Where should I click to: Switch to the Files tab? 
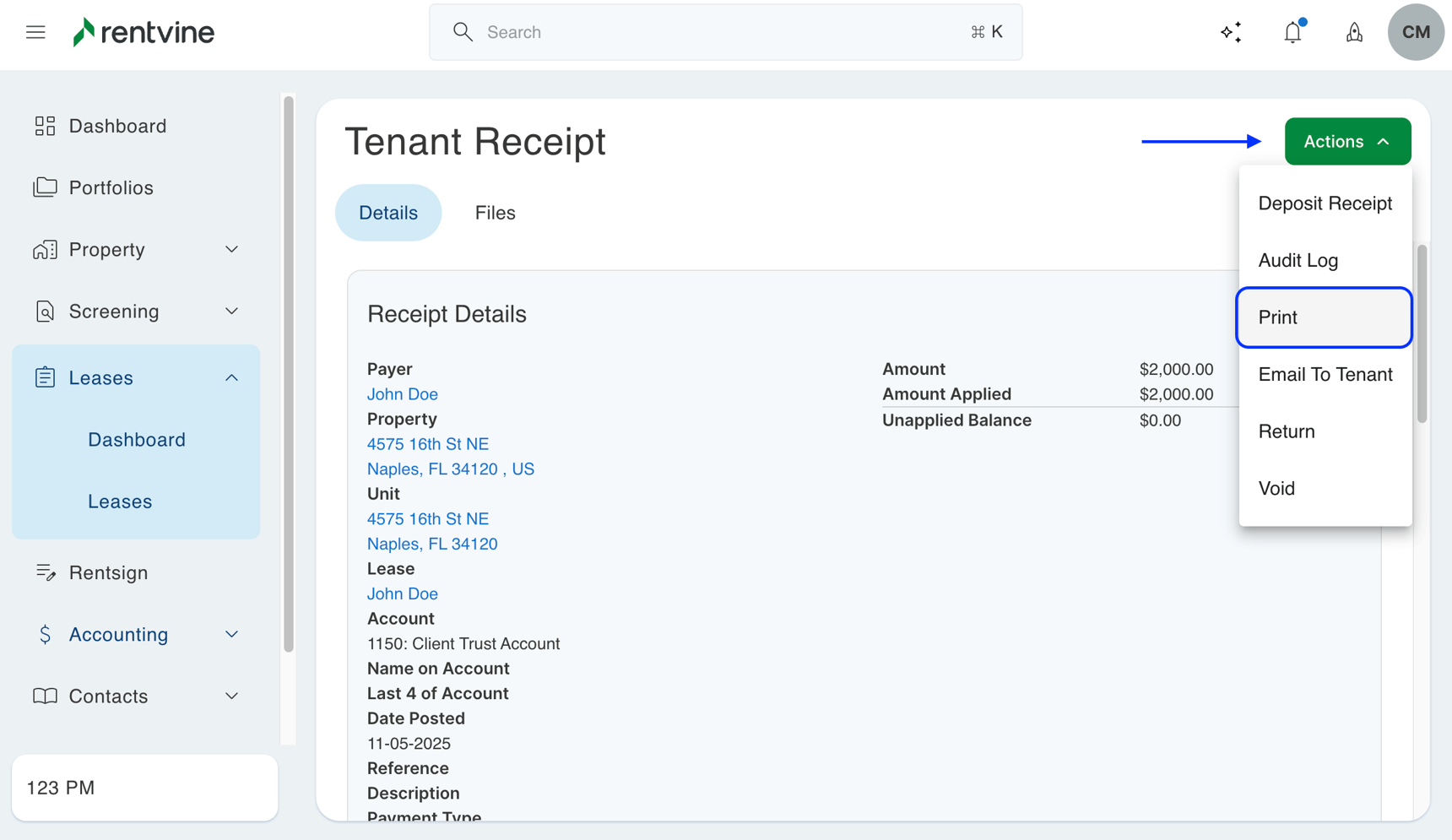[495, 212]
